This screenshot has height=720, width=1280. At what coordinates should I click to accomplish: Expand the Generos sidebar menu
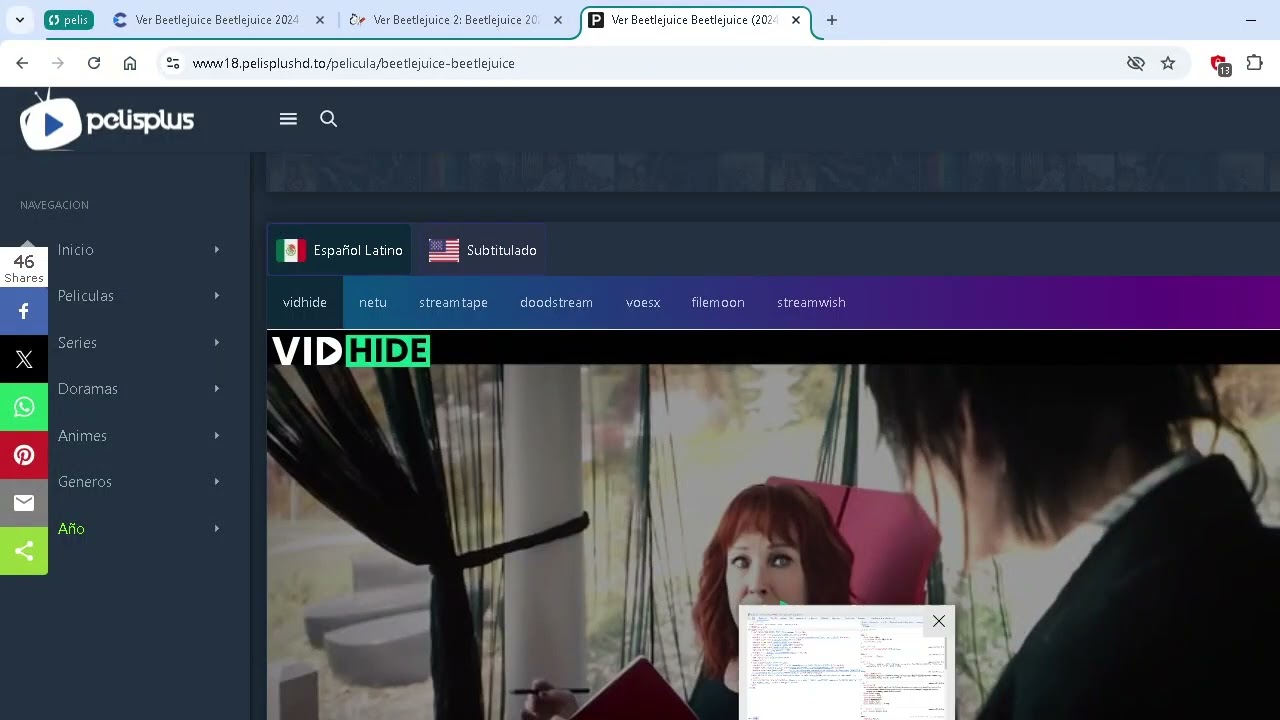point(84,482)
